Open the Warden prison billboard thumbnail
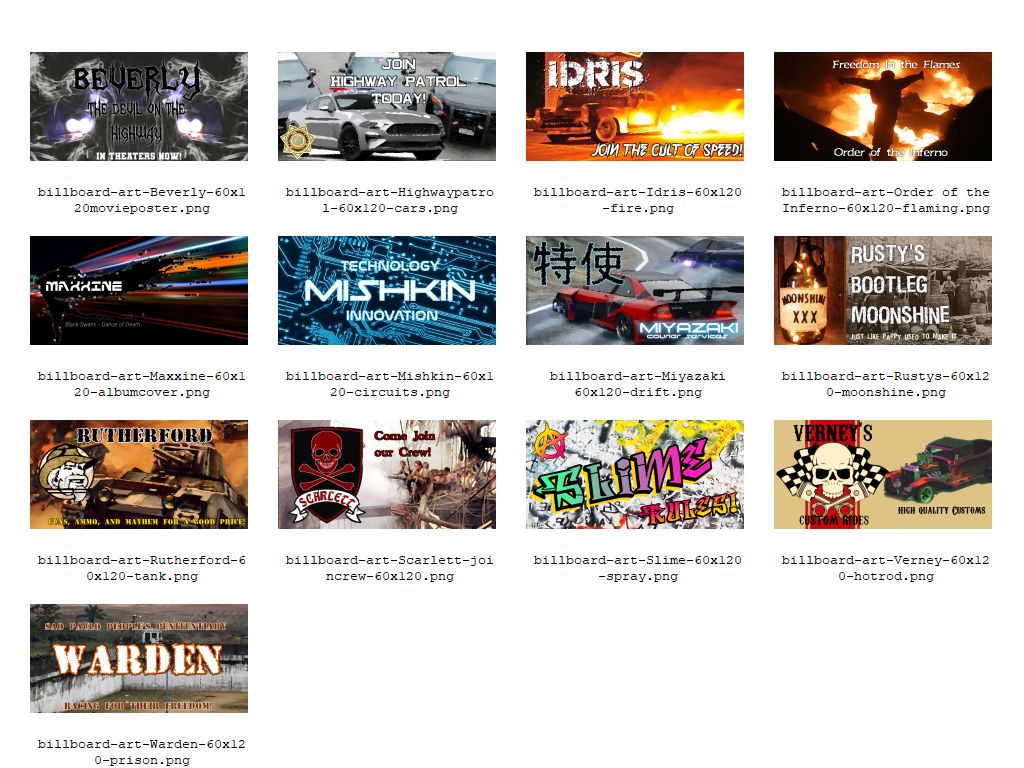 (139, 658)
